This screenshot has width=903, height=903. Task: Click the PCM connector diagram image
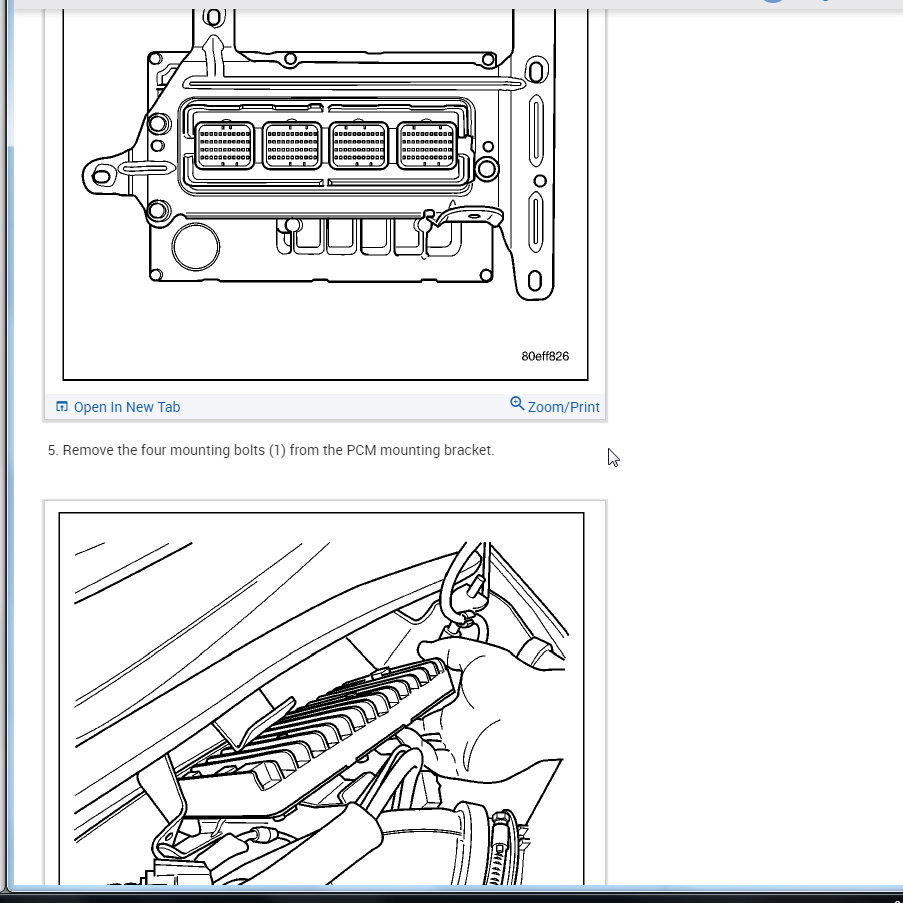(x=325, y=195)
